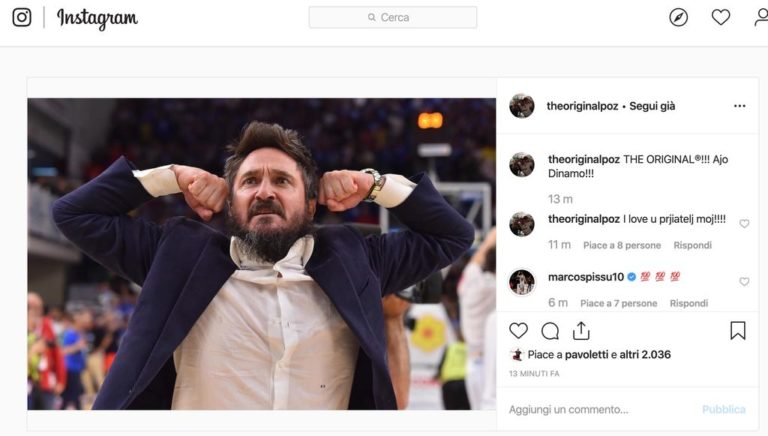
Task: Save the post with bookmark icon
Action: pos(738,331)
